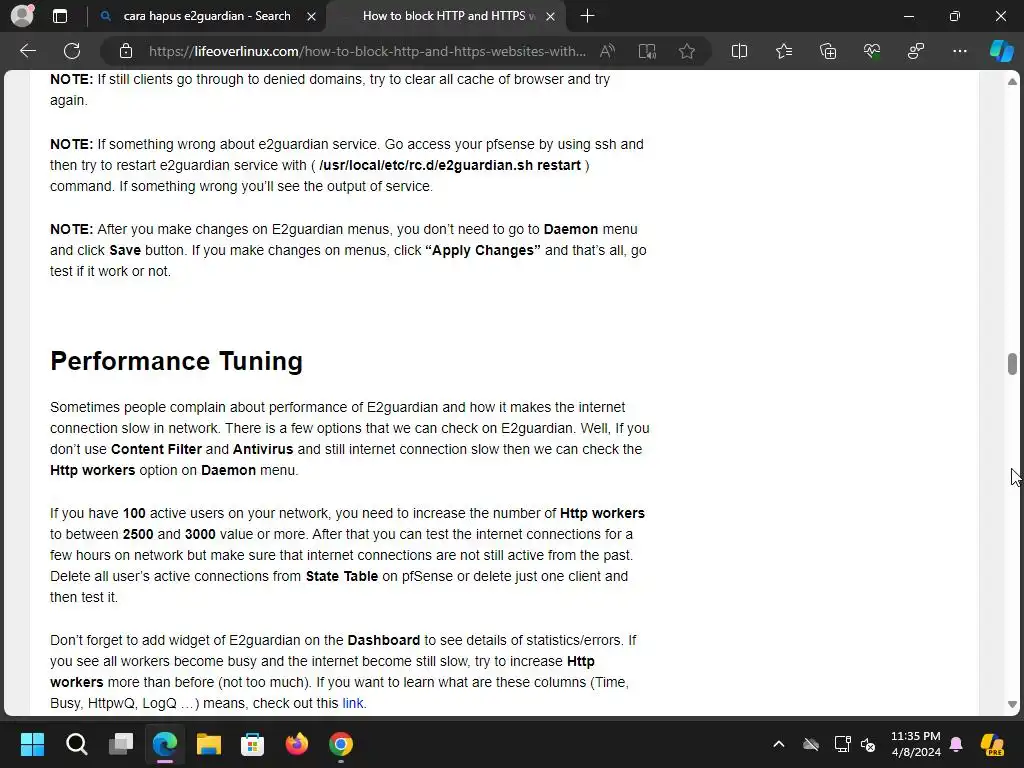The image size is (1024, 768).
Task: Click the bold 'Dashboard' word
Action: pos(383,641)
